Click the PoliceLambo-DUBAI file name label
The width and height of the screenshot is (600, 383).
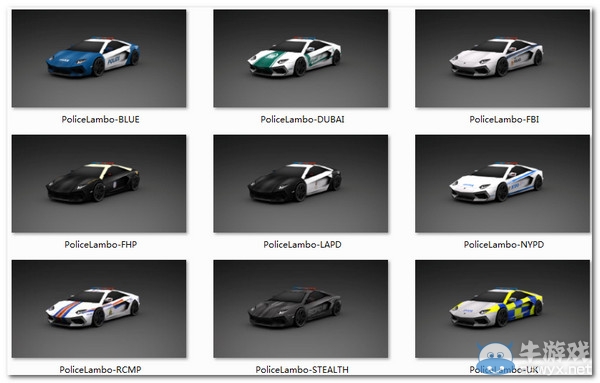point(302,119)
